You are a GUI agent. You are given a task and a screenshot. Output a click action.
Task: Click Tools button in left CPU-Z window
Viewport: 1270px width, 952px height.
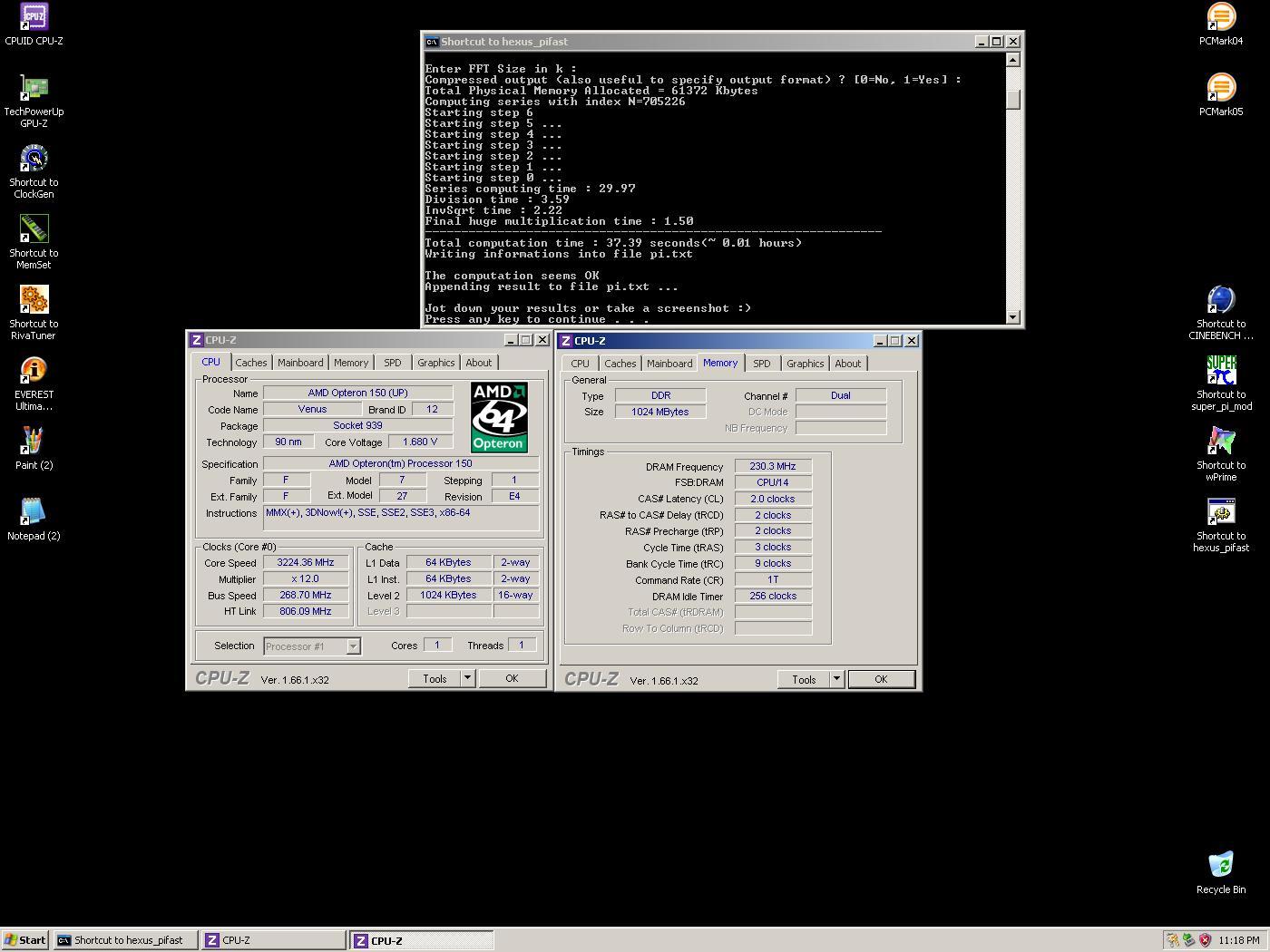(x=435, y=678)
